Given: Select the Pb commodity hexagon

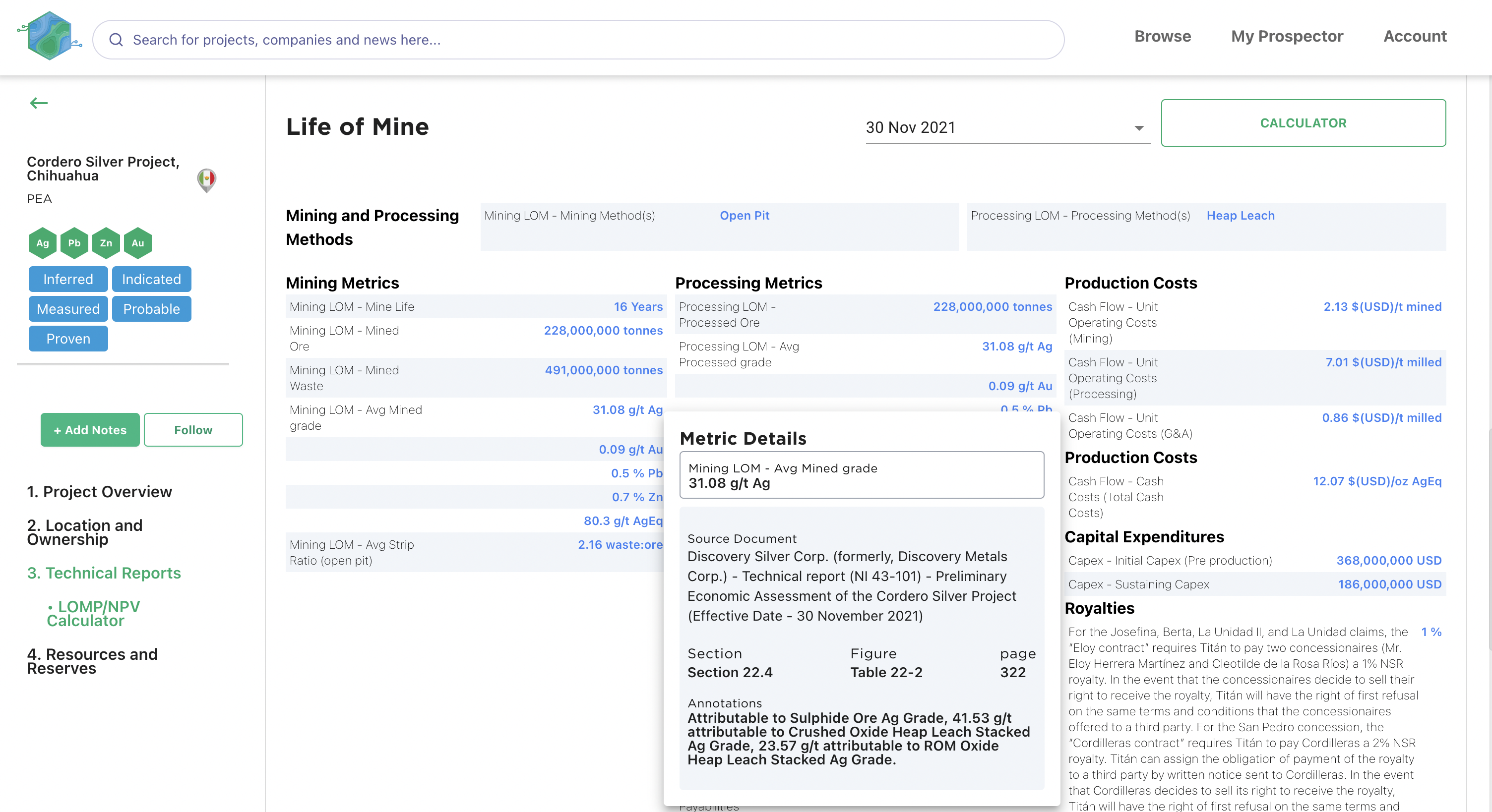Looking at the screenshot, I should [74, 243].
